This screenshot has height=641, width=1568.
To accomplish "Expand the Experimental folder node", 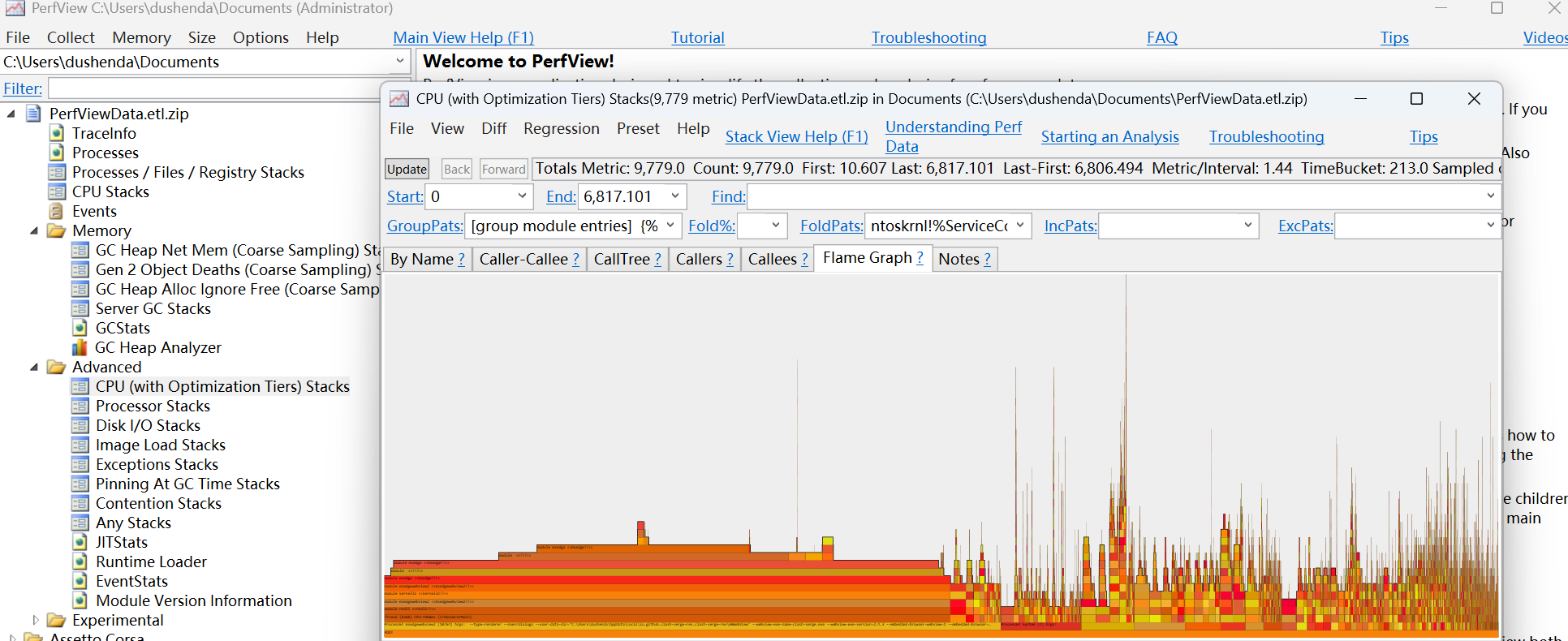I will coord(34,620).
